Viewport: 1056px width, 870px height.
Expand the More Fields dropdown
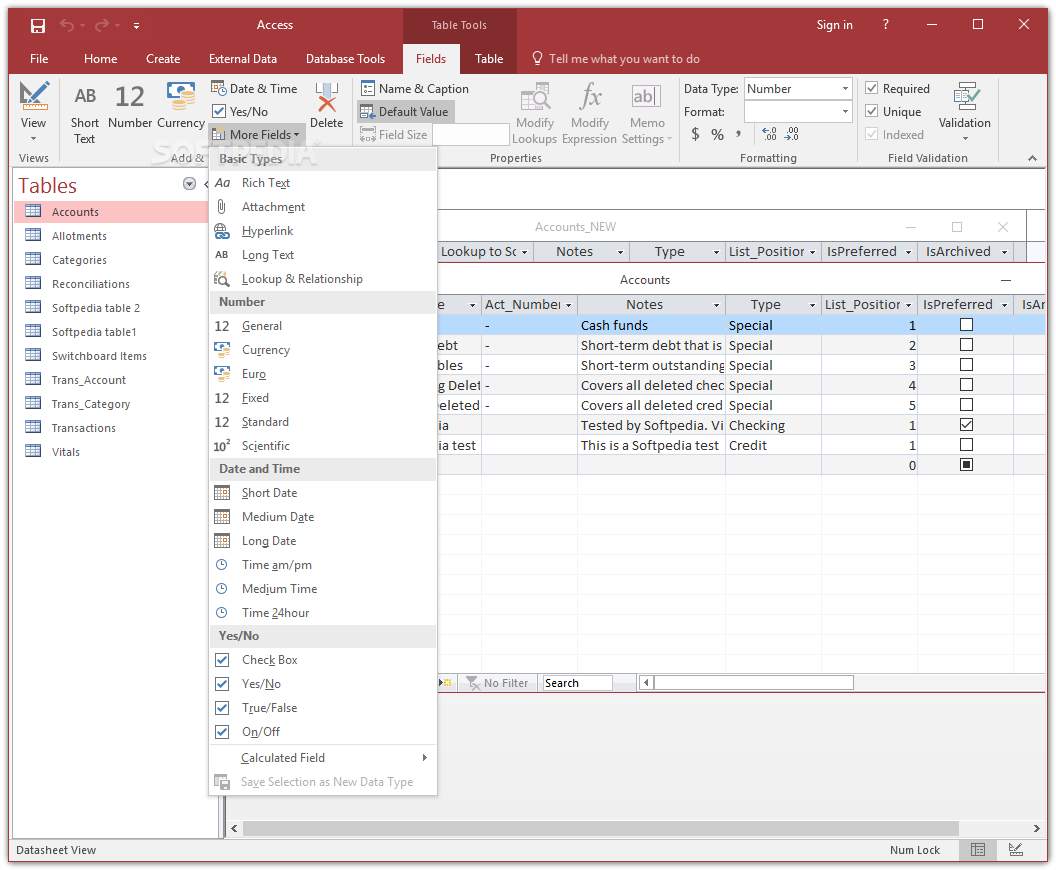[257, 135]
